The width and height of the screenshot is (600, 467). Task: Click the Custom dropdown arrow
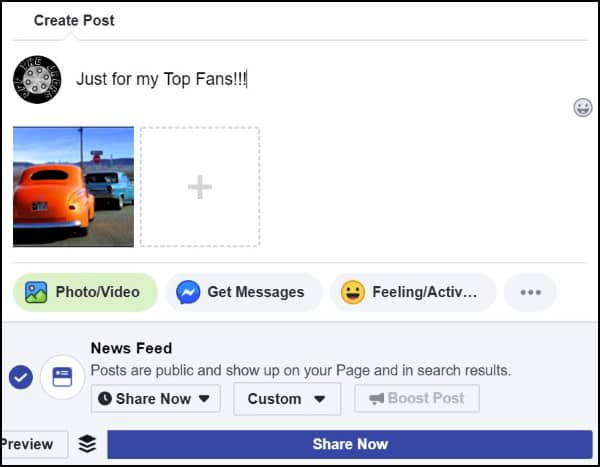[320, 399]
